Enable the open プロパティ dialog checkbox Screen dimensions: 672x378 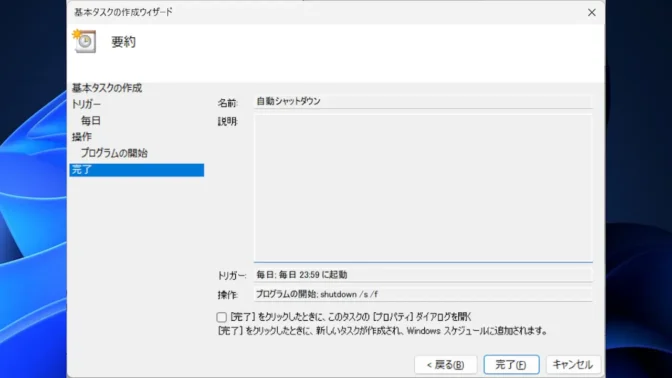pyautogui.click(x=221, y=317)
